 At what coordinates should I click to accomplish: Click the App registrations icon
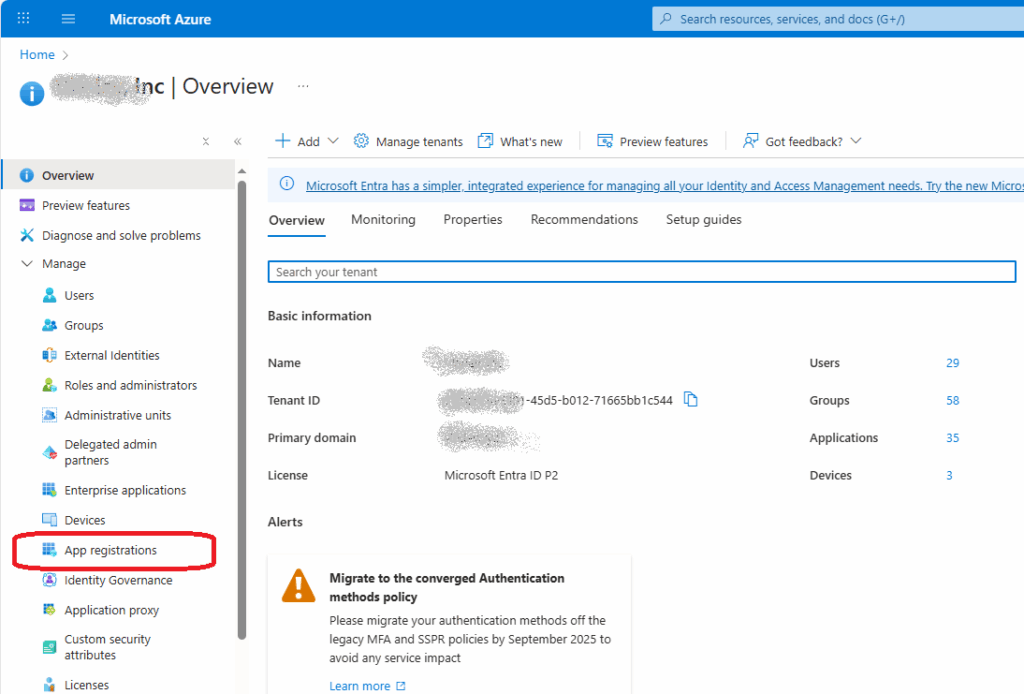49,550
